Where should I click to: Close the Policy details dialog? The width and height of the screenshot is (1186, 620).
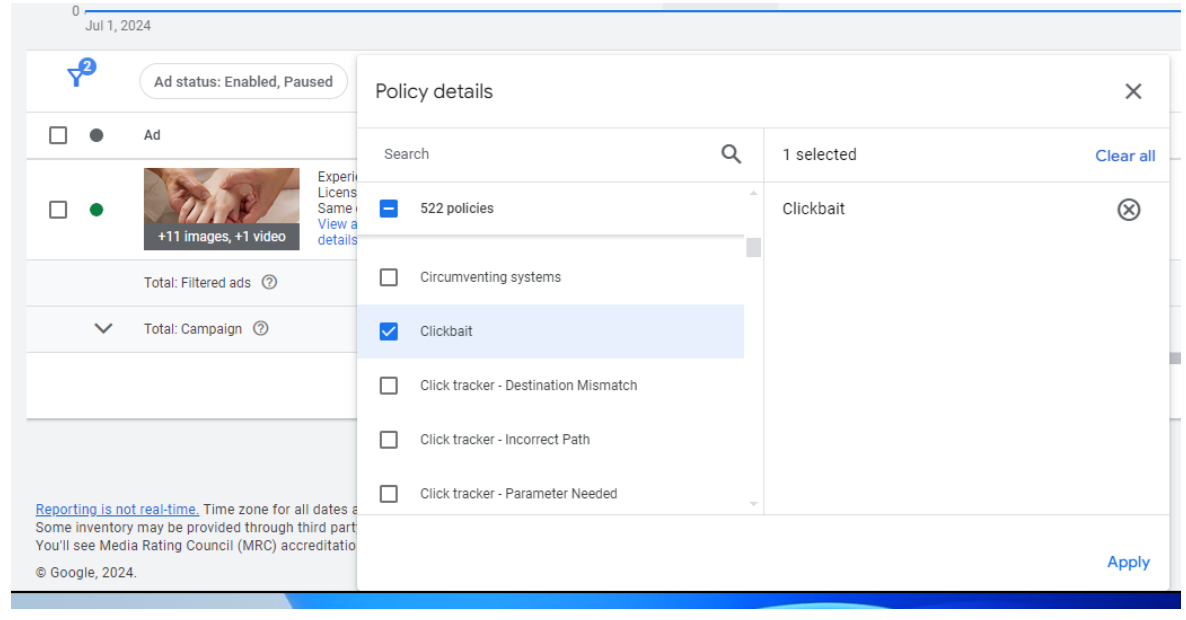1132,92
